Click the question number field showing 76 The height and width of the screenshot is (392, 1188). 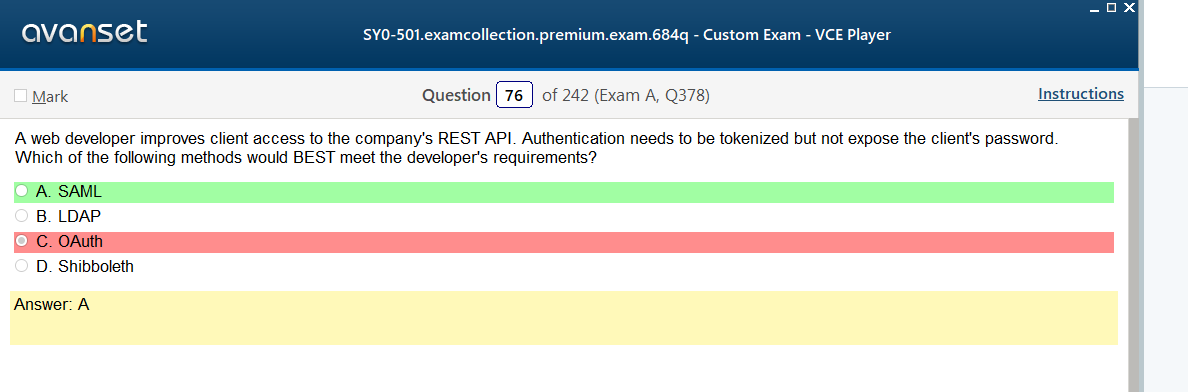tap(514, 95)
